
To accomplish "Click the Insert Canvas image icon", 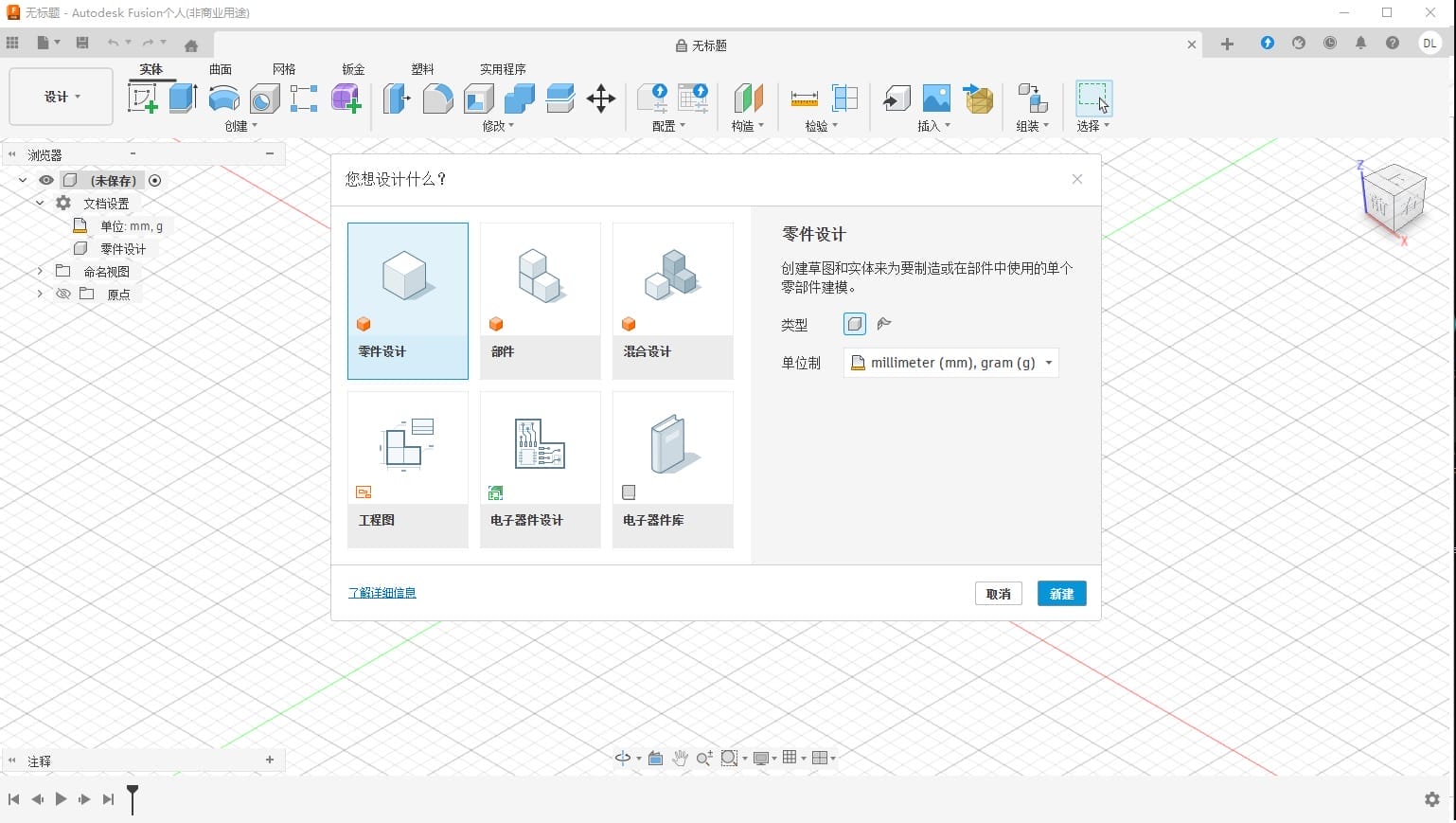I will tap(935, 98).
